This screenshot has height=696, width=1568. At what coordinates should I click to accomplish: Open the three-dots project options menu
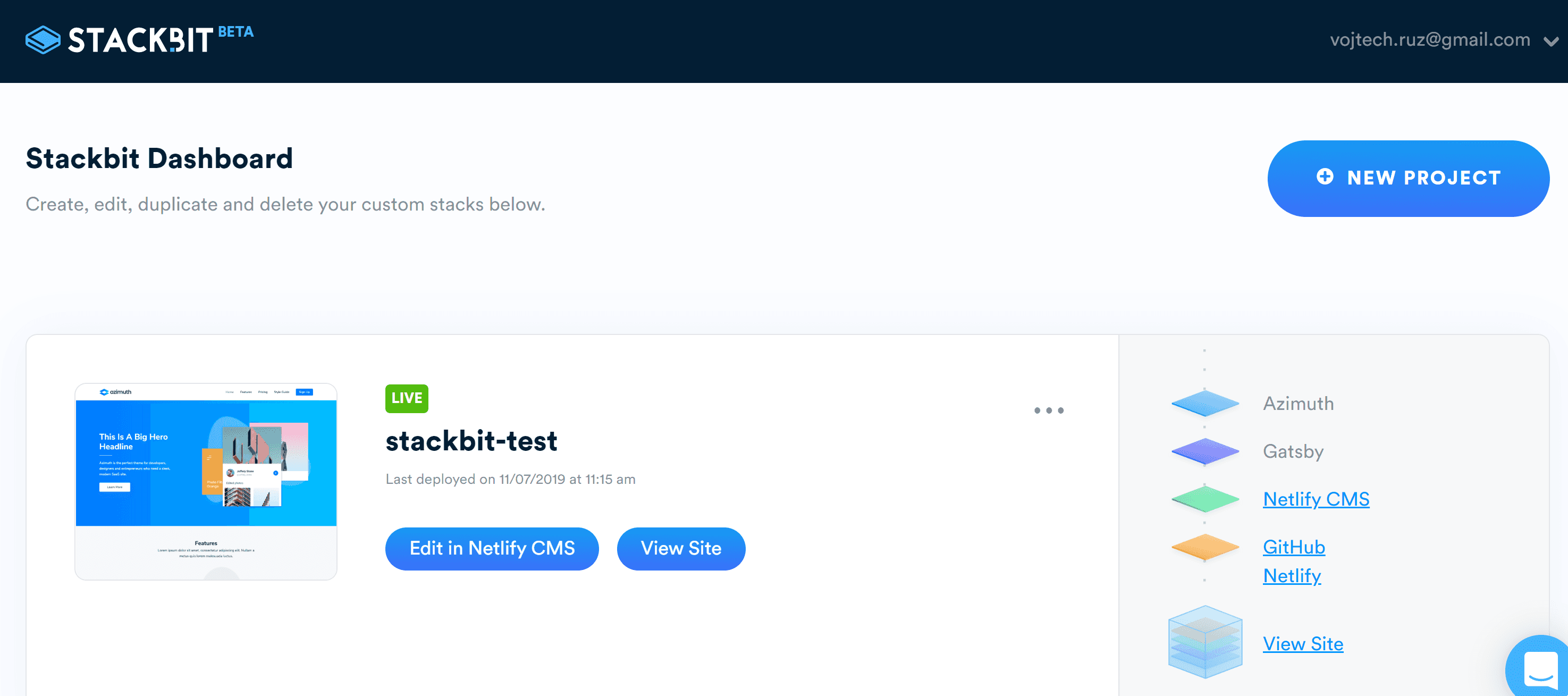1048,410
